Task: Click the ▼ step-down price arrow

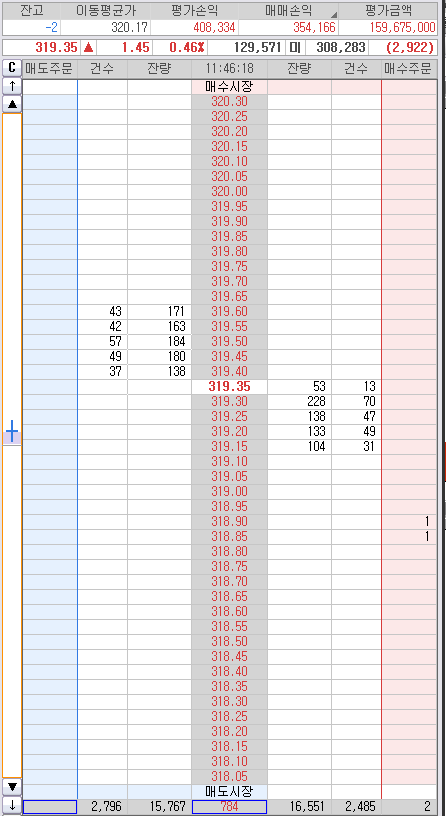Action: click(12, 786)
